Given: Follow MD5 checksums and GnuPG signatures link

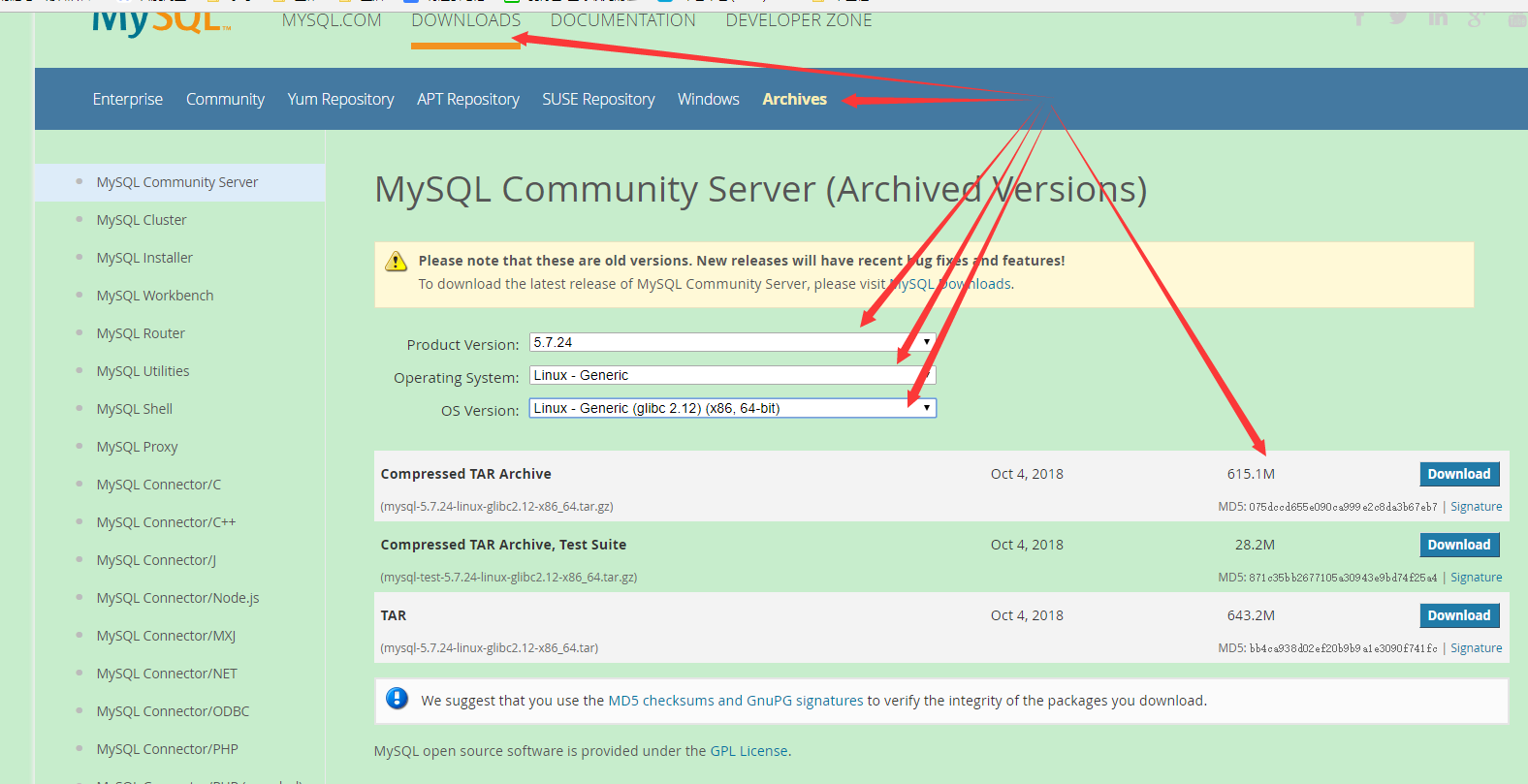Looking at the screenshot, I should tap(736, 701).
